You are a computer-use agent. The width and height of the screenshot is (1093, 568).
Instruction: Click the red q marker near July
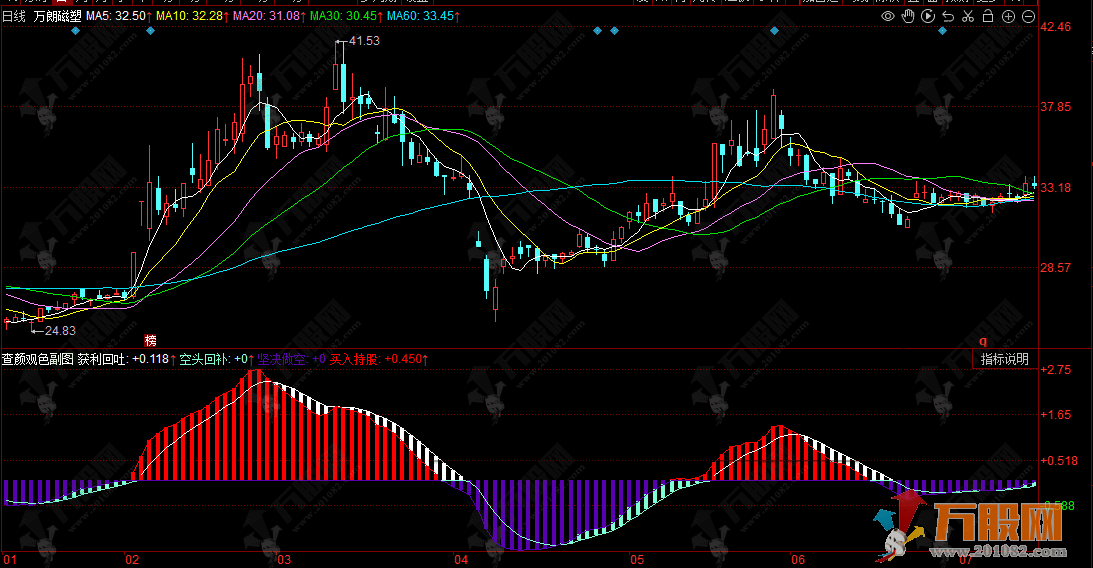coord(984,341)
